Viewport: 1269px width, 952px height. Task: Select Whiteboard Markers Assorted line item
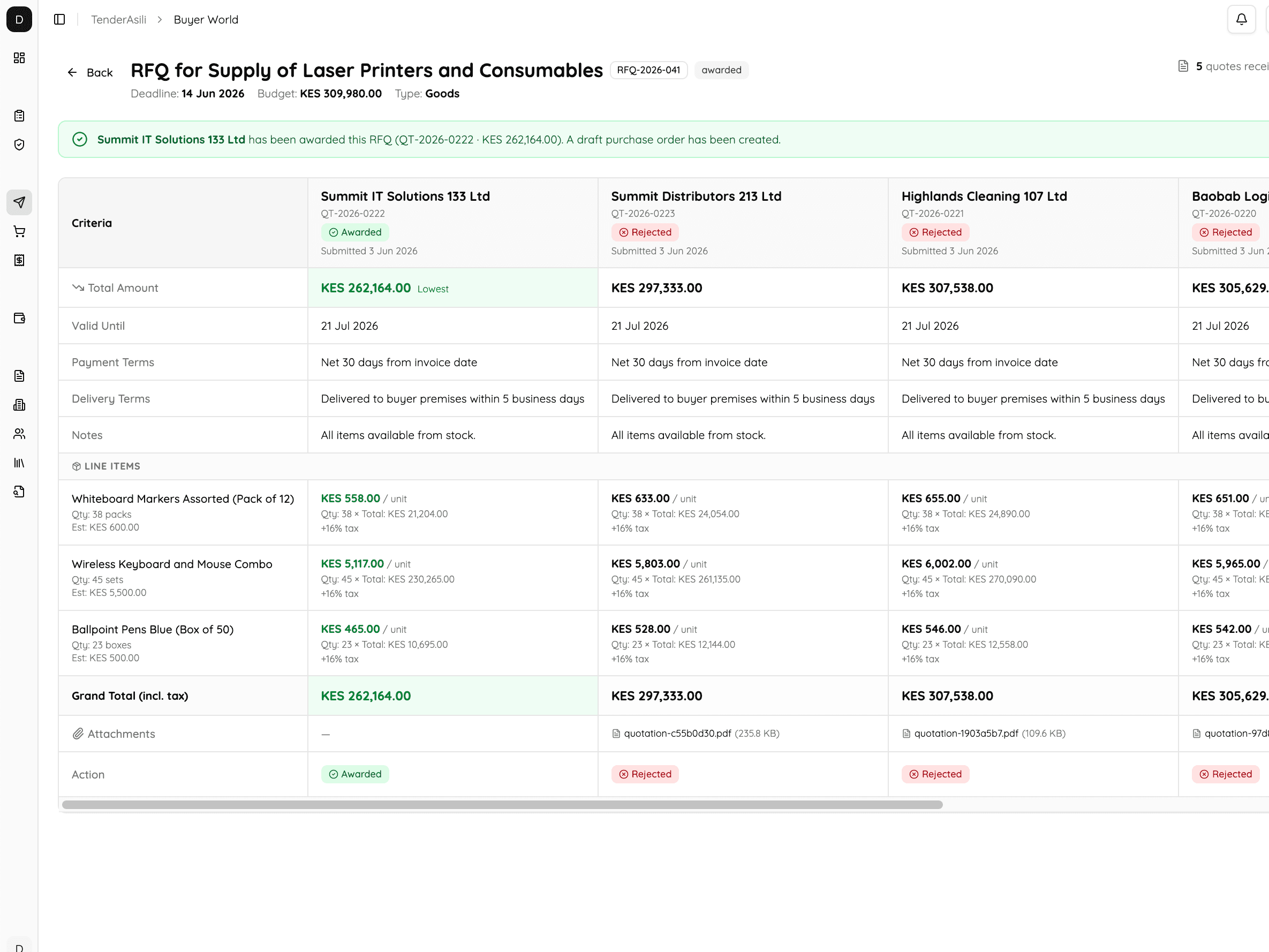point(183,499)
